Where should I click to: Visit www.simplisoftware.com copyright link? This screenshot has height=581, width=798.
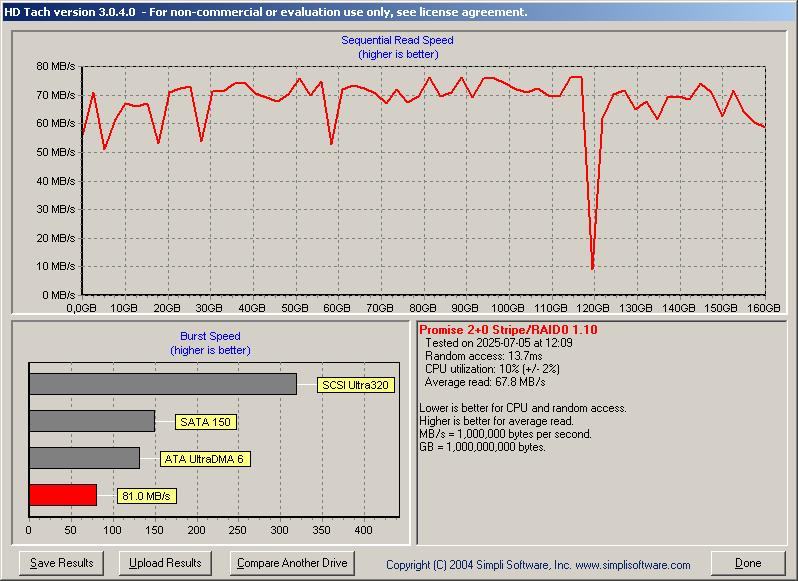tap(633, 565)
